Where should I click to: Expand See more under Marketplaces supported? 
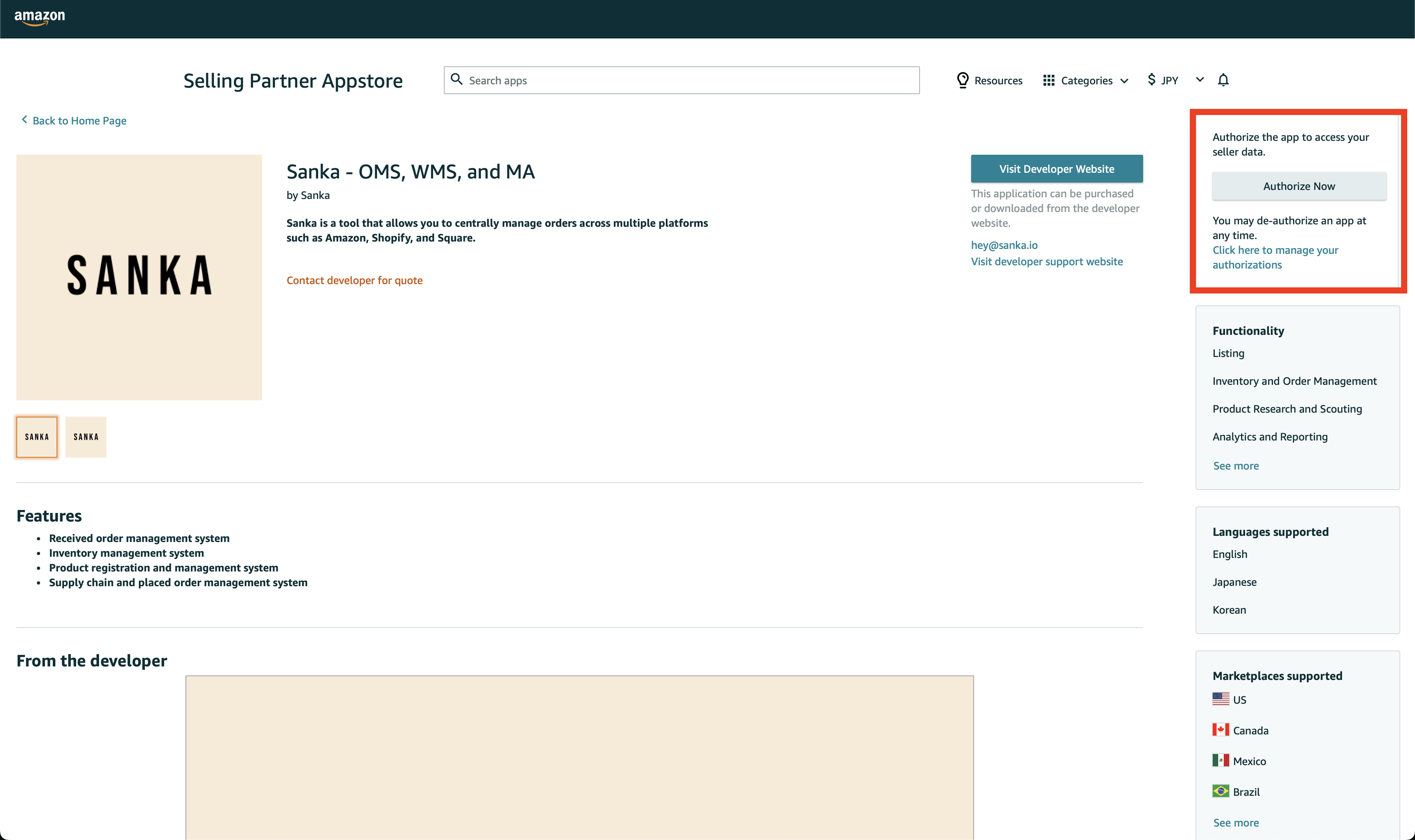(x=1236, y=822)
